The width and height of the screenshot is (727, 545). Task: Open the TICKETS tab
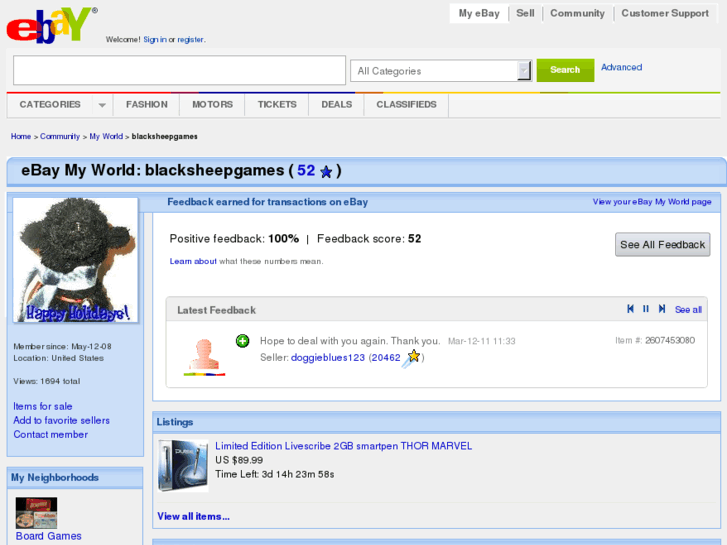(x=277, y=105)
